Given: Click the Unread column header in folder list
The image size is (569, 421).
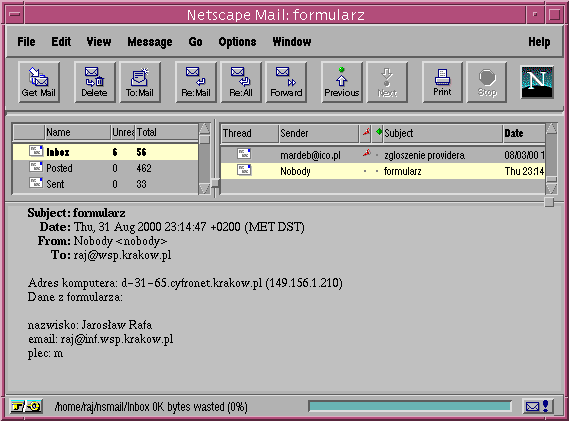Looking at the screenshot, I should [123, 132].
